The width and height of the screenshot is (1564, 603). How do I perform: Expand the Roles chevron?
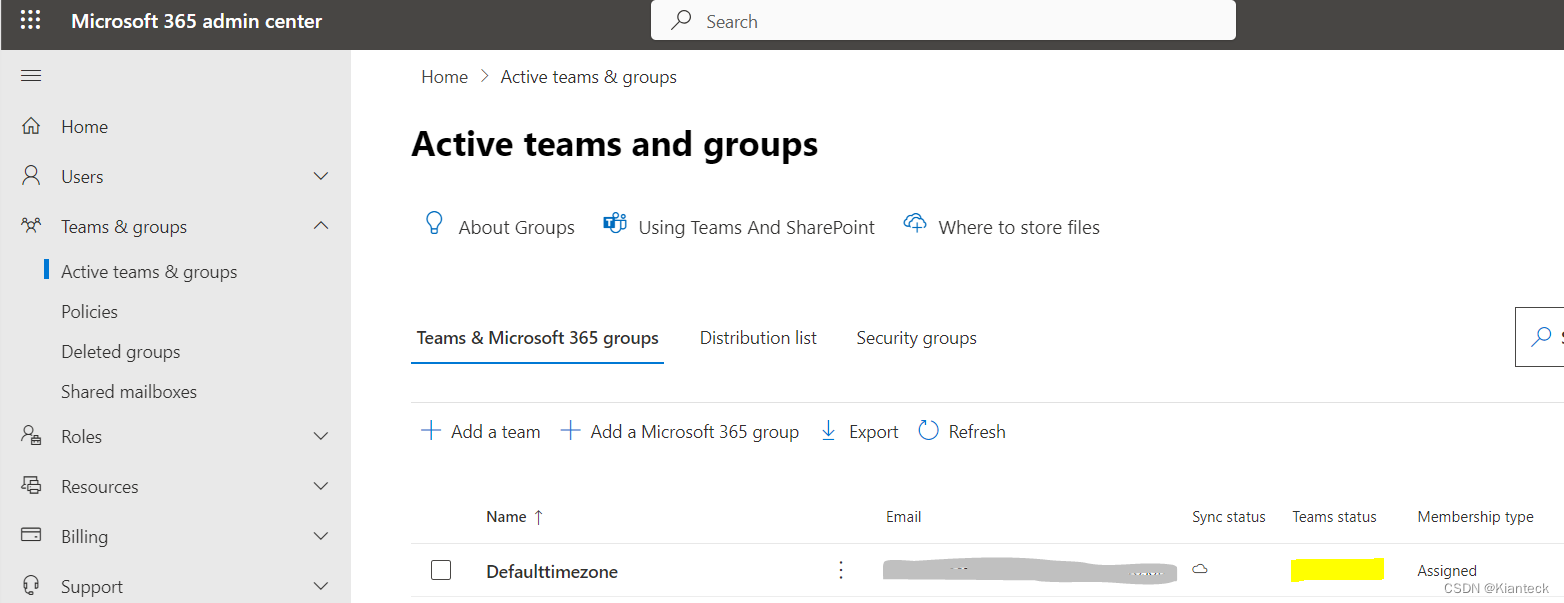pyautogui.click(x=321, y=436)
